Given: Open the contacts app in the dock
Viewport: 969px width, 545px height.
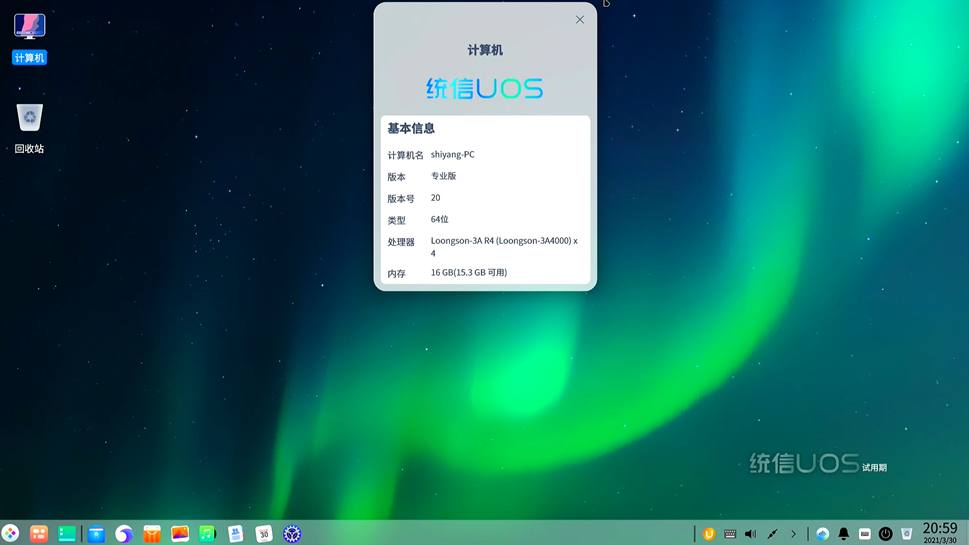Looking at the screenshot, I should [x=236, y=534].
